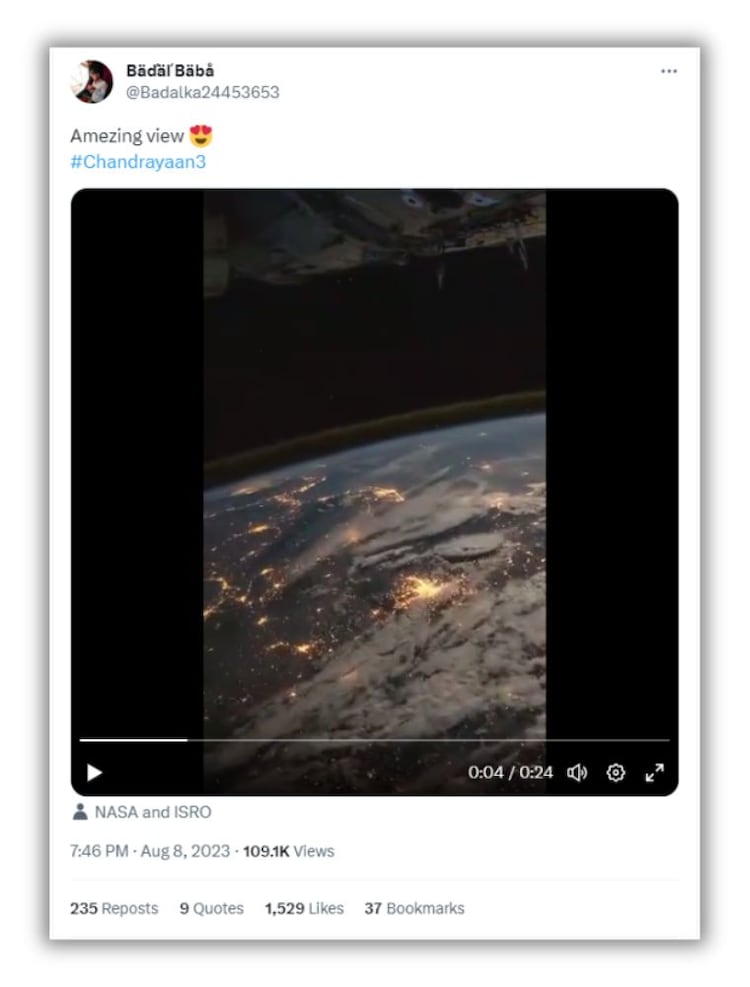This screenshot has height=987, width=750.
Task: Open video settings gear
Action: point(616,772)
